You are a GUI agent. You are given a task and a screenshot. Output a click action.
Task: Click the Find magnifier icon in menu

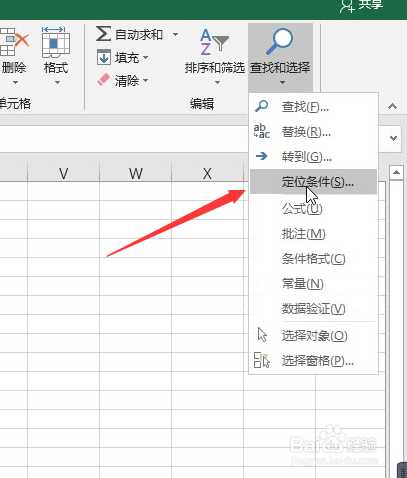tap(261, 106)
